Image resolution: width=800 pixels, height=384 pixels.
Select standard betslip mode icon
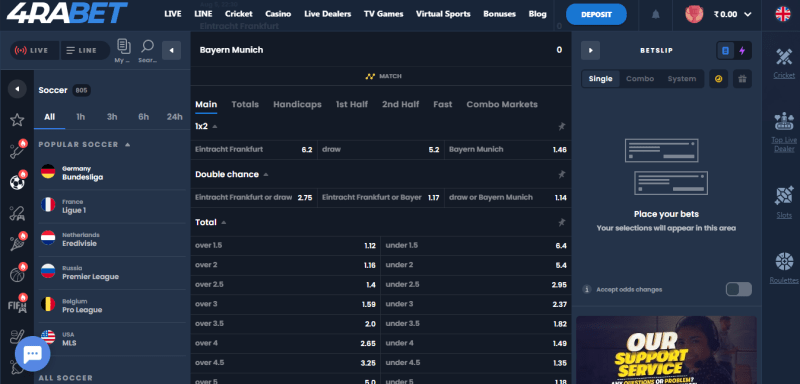(x=726, y=50)
